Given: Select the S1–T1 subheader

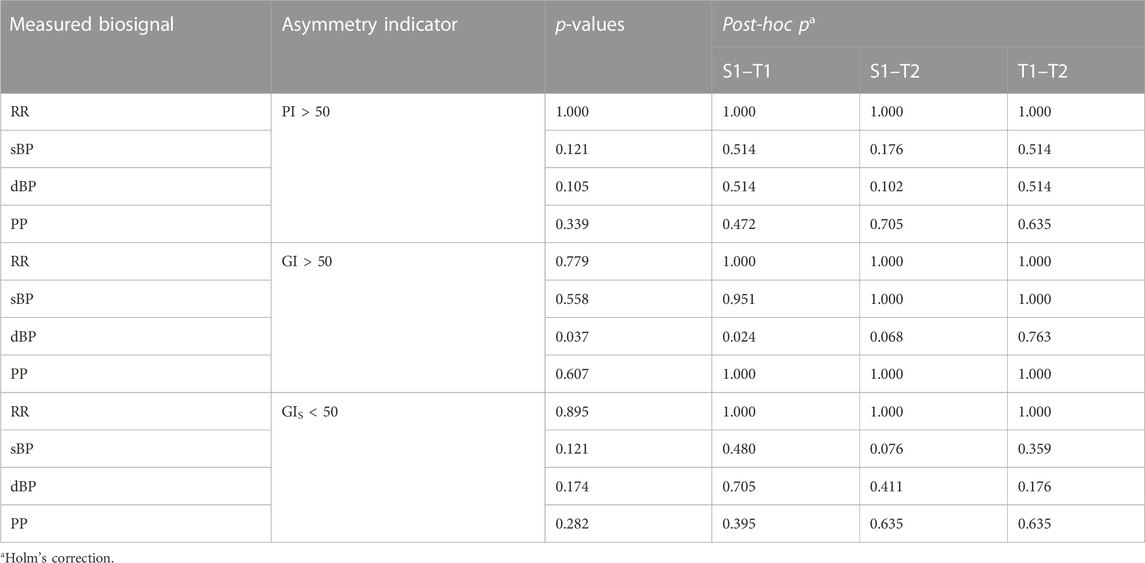Looking at the screenshot, I should [x=785, y=70].
